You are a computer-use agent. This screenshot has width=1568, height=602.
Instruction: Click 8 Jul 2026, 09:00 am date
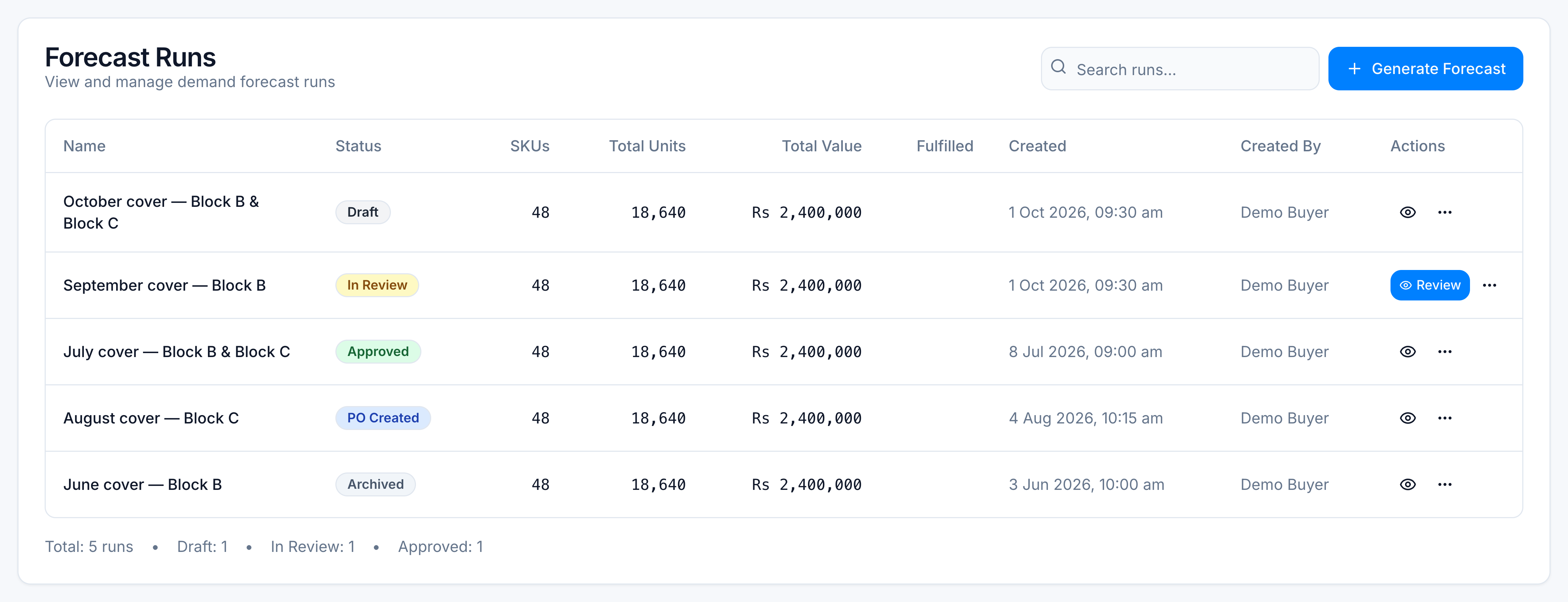click(x=1085, y=352)
